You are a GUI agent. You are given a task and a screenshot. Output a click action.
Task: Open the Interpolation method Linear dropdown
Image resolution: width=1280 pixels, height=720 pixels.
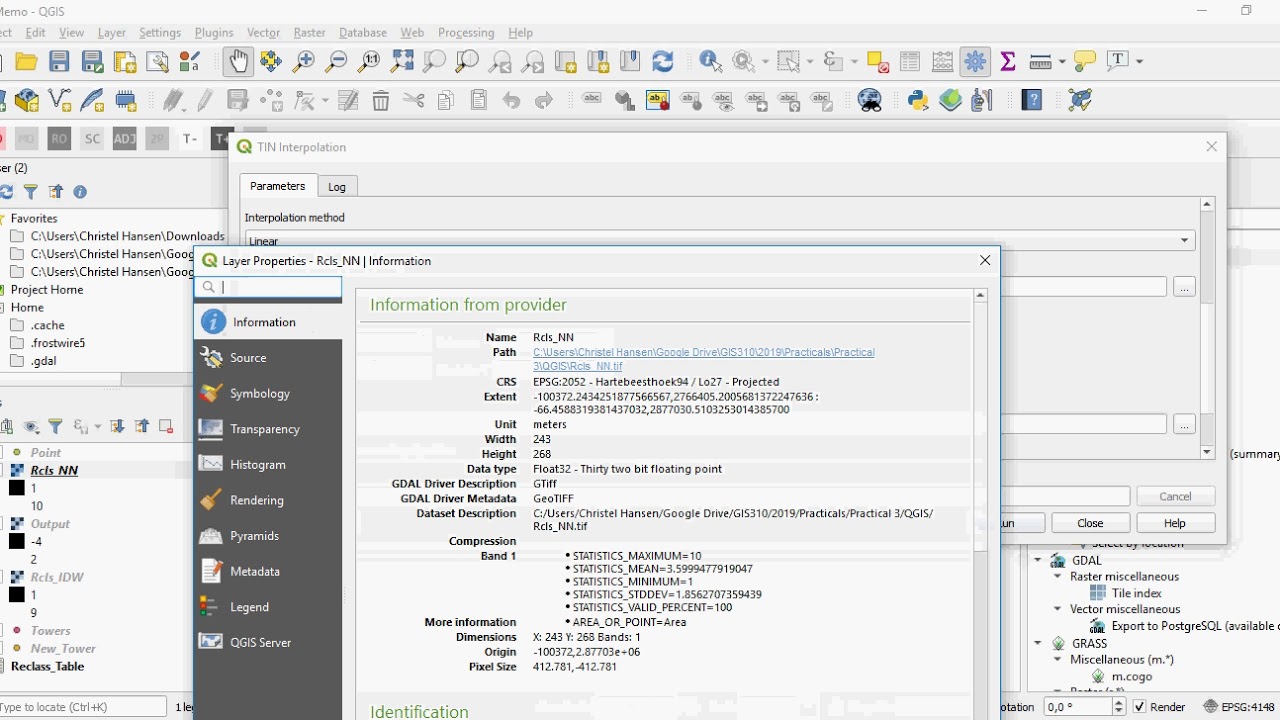720,241
